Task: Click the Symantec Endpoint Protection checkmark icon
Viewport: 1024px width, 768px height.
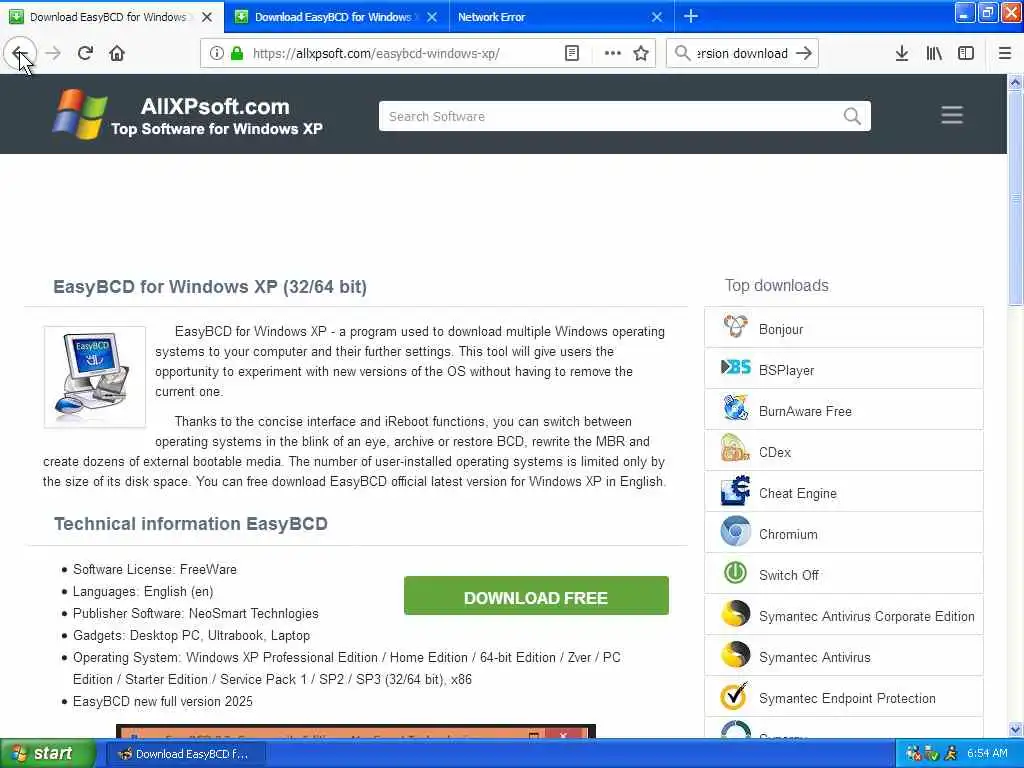Action: [735, 696]
